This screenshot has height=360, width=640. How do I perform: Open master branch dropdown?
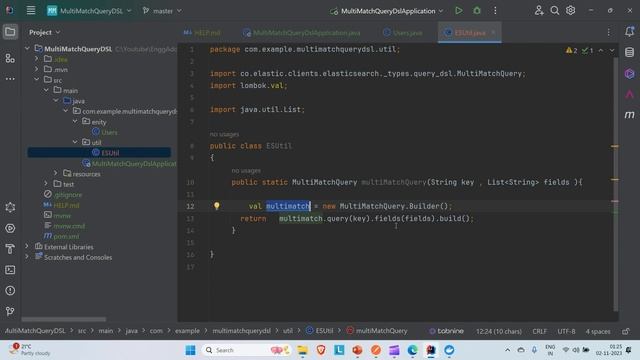pyautogui.click(x=162, y=11)
